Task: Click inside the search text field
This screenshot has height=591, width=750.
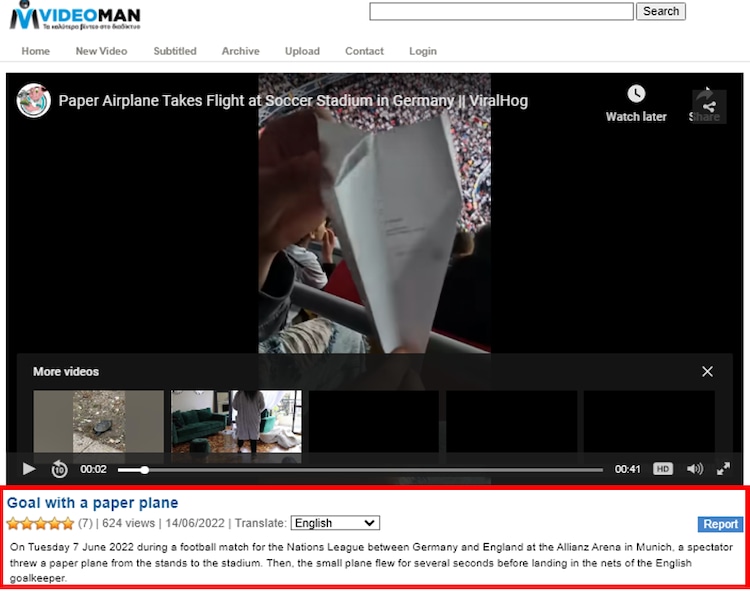Action: coord(501,11)
